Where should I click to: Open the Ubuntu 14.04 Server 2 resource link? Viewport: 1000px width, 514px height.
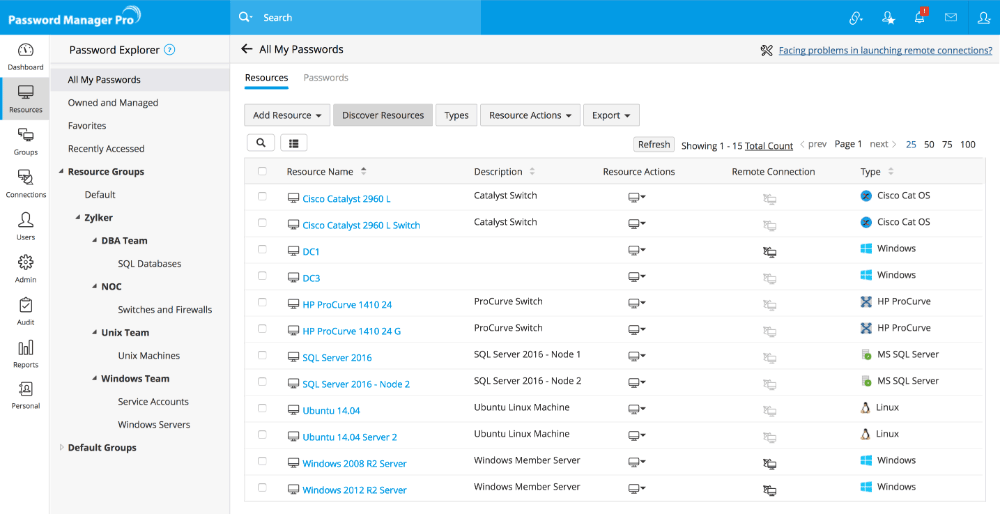(x=349, y=437)
